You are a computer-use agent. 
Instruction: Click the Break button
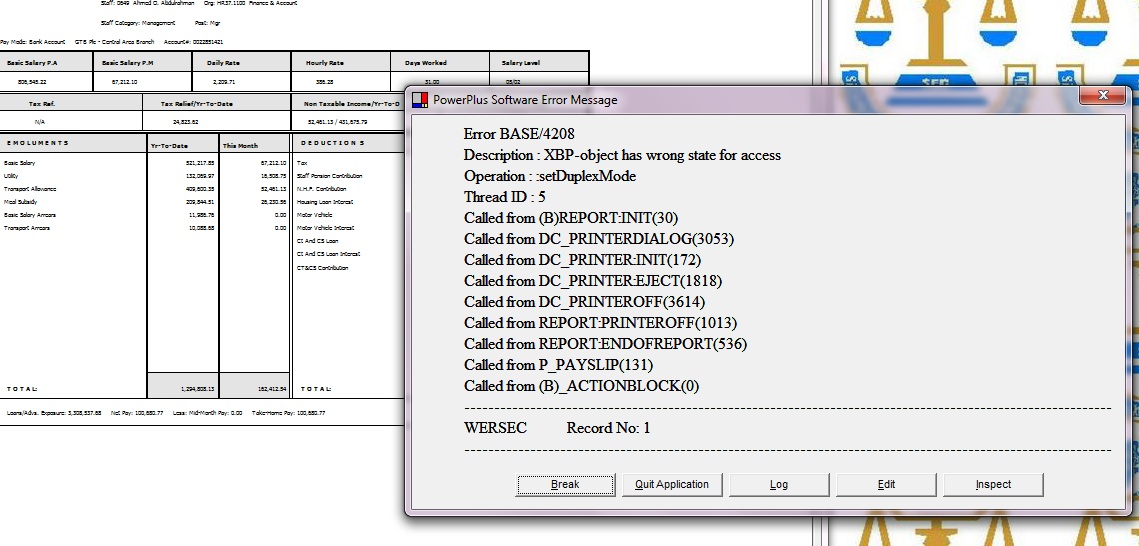(x=565, y=484)
